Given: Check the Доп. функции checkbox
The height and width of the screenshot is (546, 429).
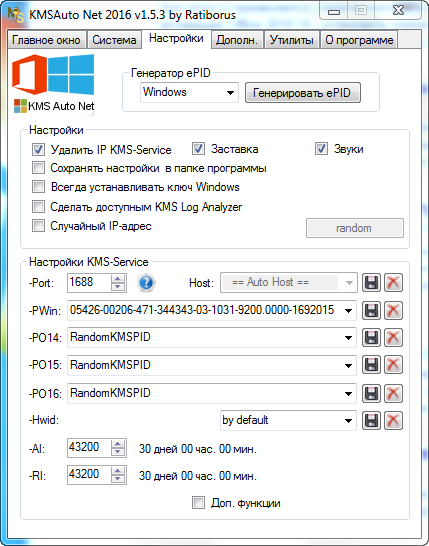Looking at the screenshot, I should pos(198,503).
